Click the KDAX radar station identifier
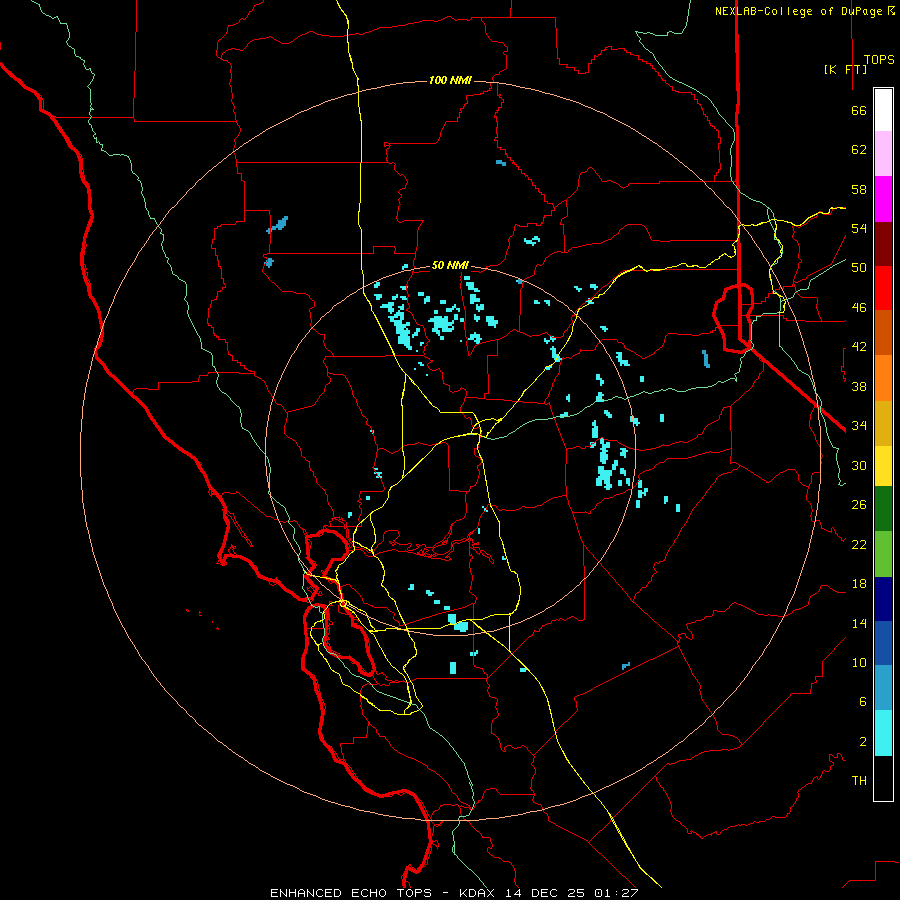 (x=478, y=893)
